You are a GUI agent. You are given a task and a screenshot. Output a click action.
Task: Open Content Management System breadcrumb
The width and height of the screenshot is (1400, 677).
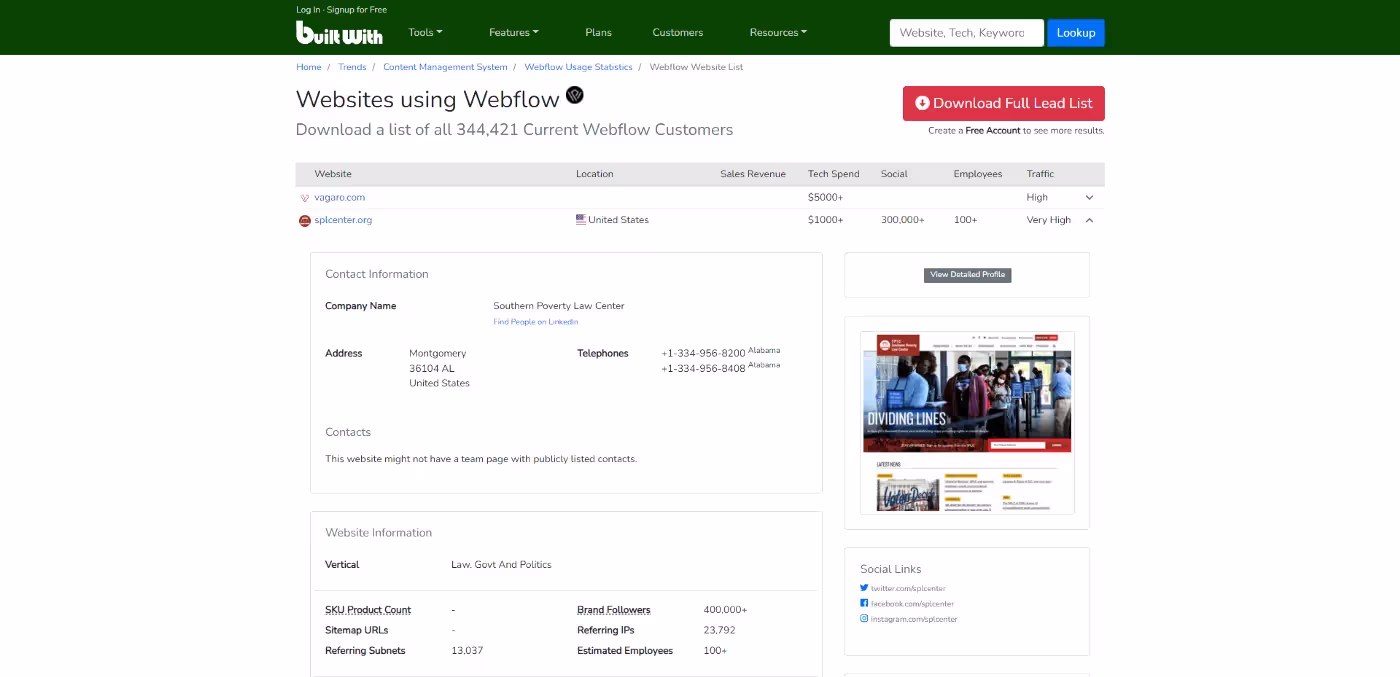[445, 67]
